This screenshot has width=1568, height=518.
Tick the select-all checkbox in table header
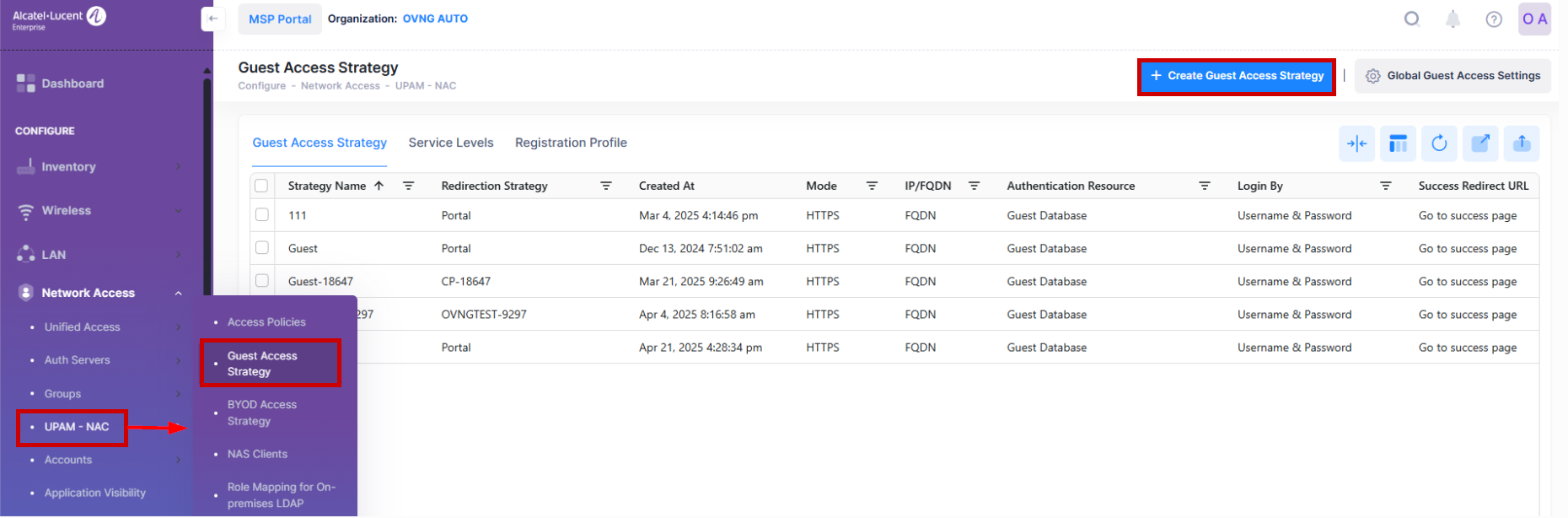pos(261,186)
